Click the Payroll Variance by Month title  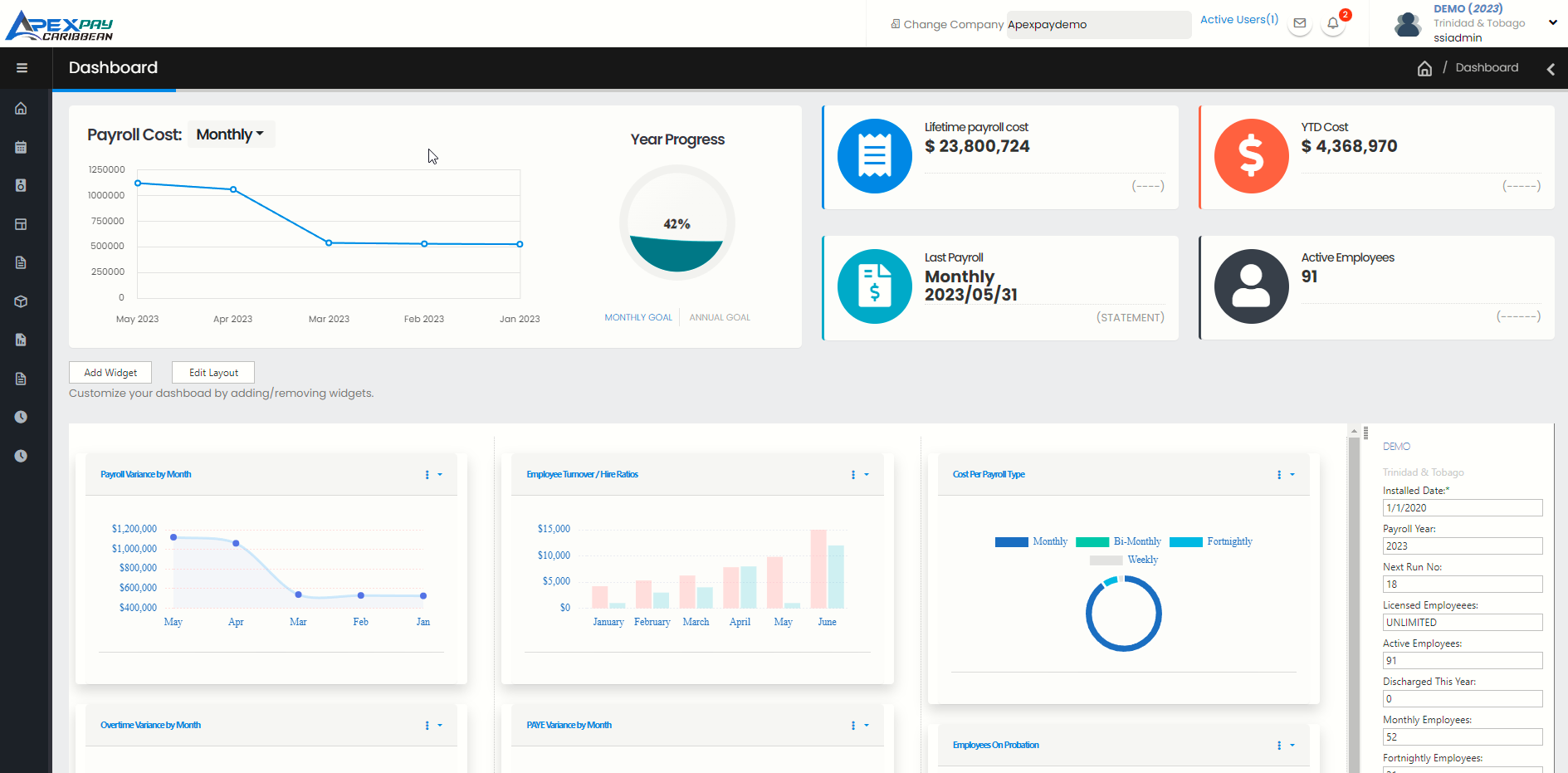(x=146, y=475)
